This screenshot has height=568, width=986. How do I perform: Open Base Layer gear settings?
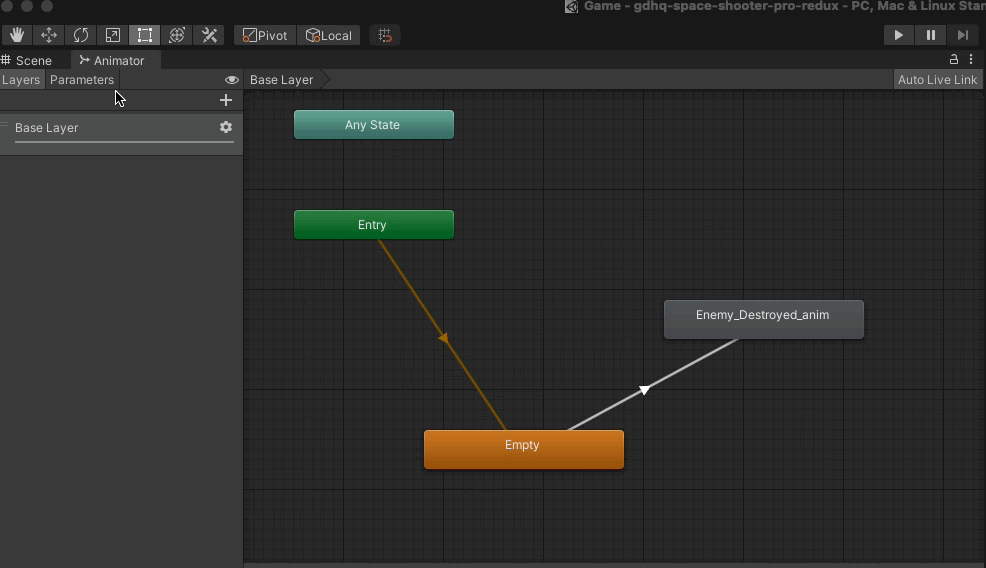tap(226, 127)
